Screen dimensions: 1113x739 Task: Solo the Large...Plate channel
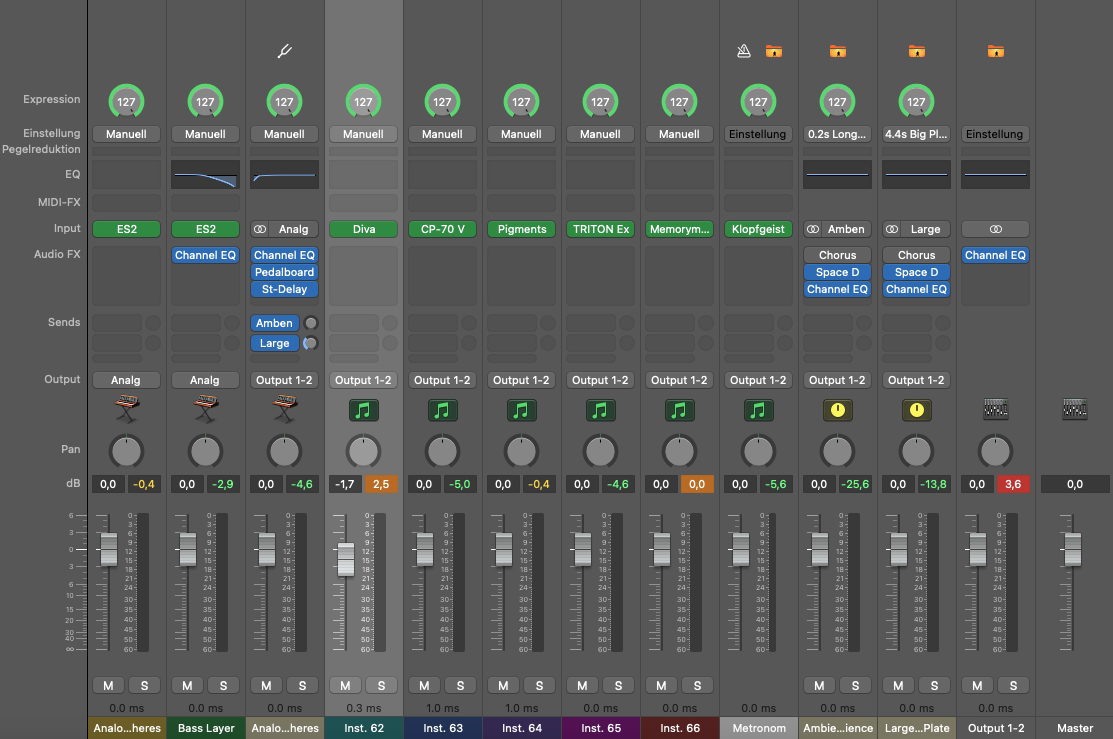[x=934, y=685]
